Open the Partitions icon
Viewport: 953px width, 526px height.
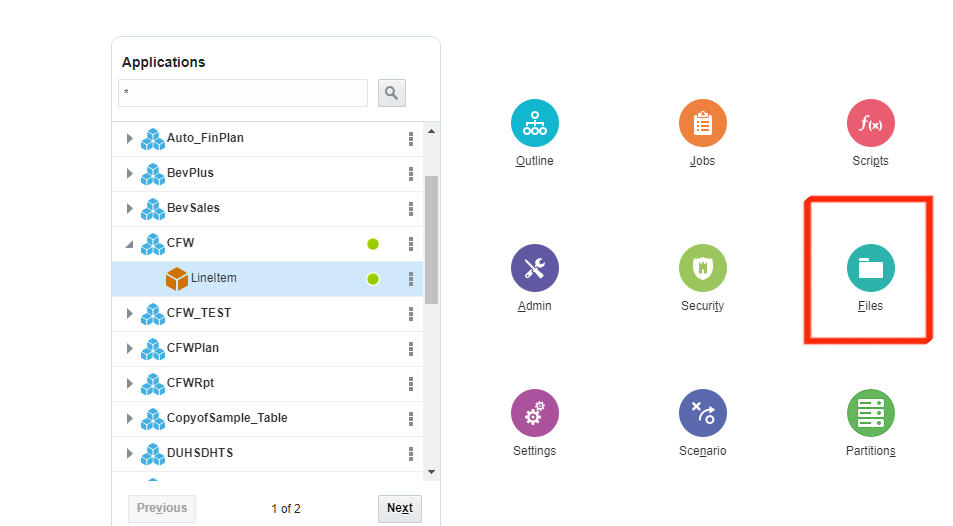870,413
